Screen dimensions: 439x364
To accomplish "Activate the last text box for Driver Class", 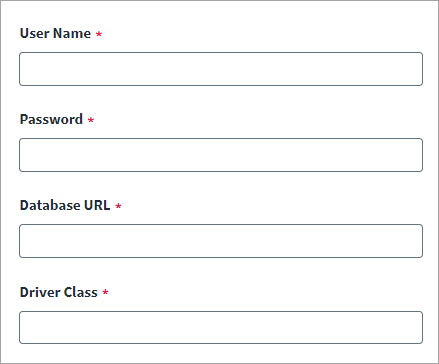I will [x=221, y=327].
